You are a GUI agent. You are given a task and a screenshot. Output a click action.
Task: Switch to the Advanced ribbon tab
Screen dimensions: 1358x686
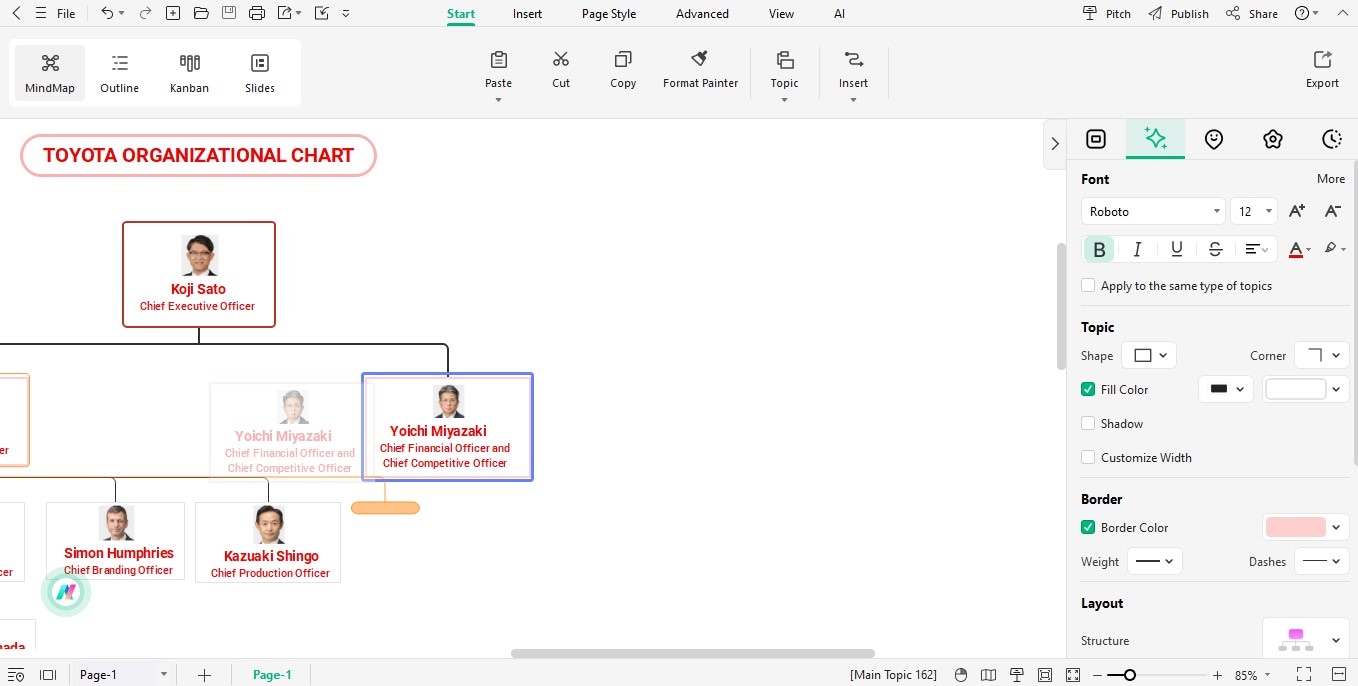pos(702,14)
